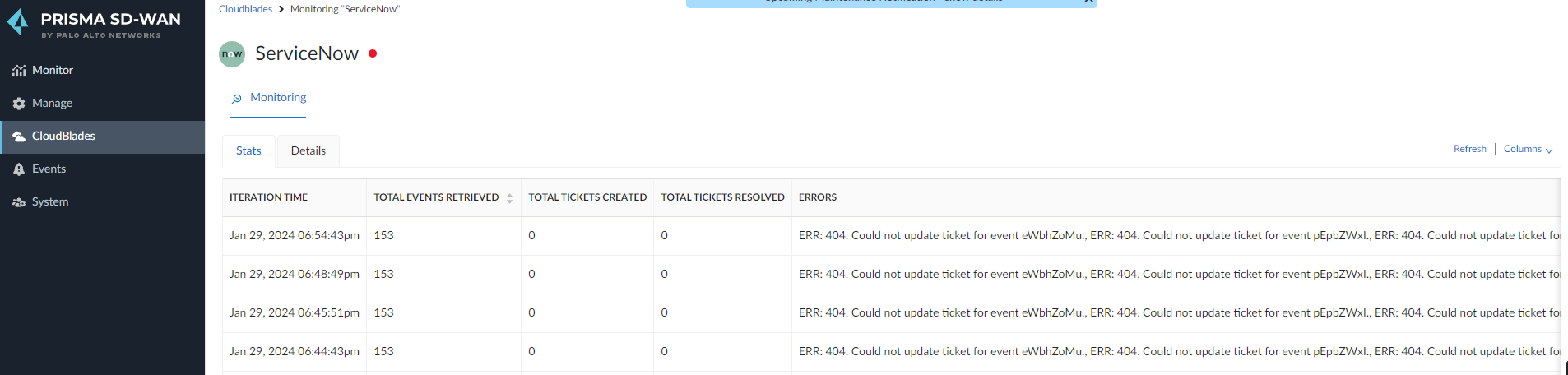Sort by Total Events Retrieved arrows

[509, 198]
